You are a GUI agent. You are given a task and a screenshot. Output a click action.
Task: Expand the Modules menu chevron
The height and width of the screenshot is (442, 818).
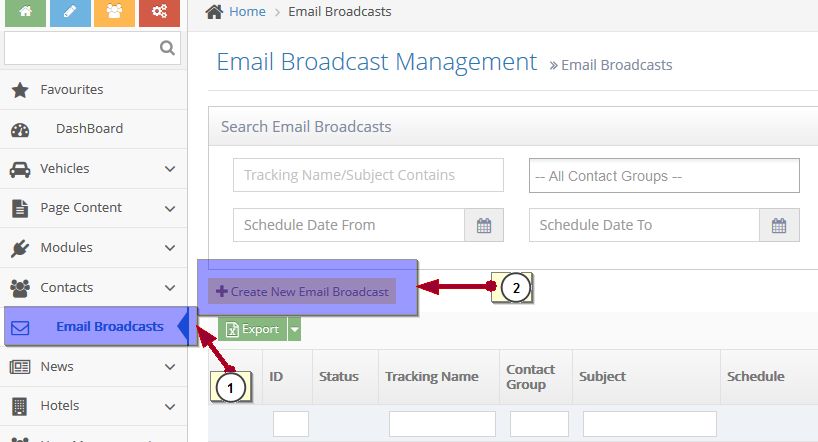[170, 248]
